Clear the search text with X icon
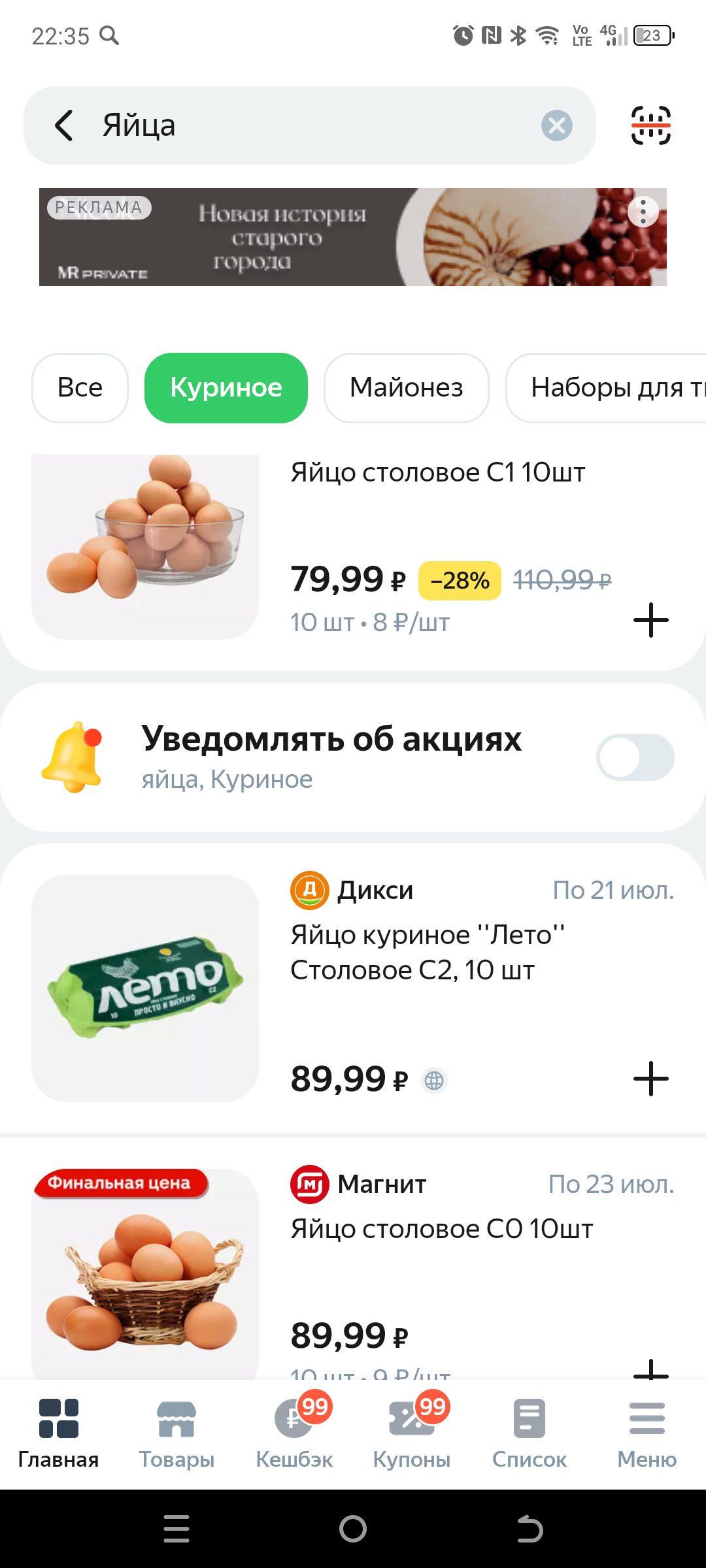This screenshot has height=1568, width=706. [557, 125]
